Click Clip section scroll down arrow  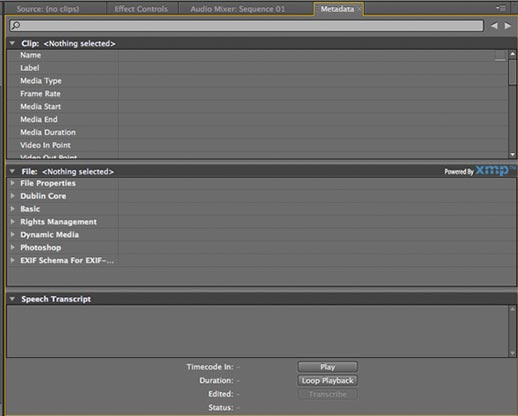[x=512, y=155]
